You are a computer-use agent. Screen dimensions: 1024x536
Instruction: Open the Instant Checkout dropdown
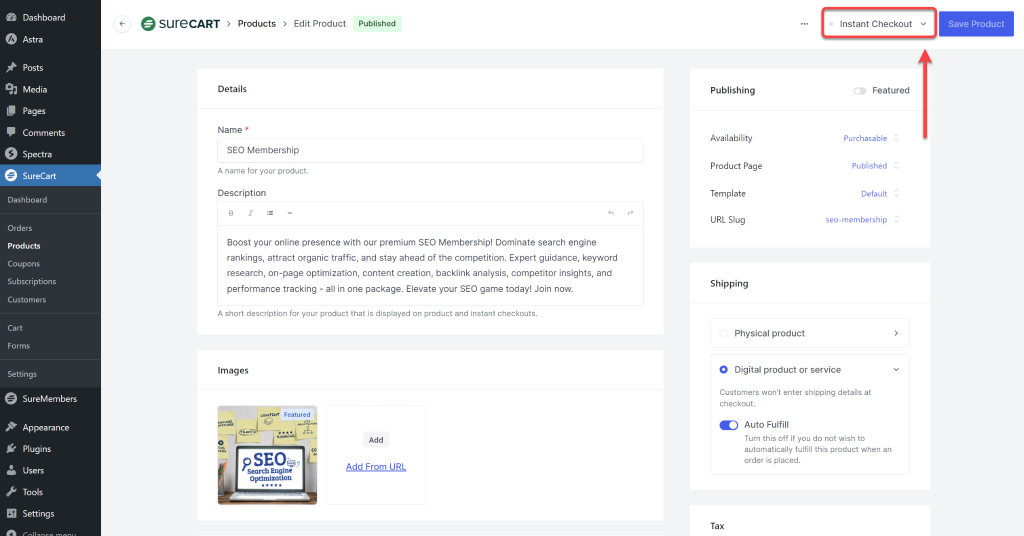point(878,24)
